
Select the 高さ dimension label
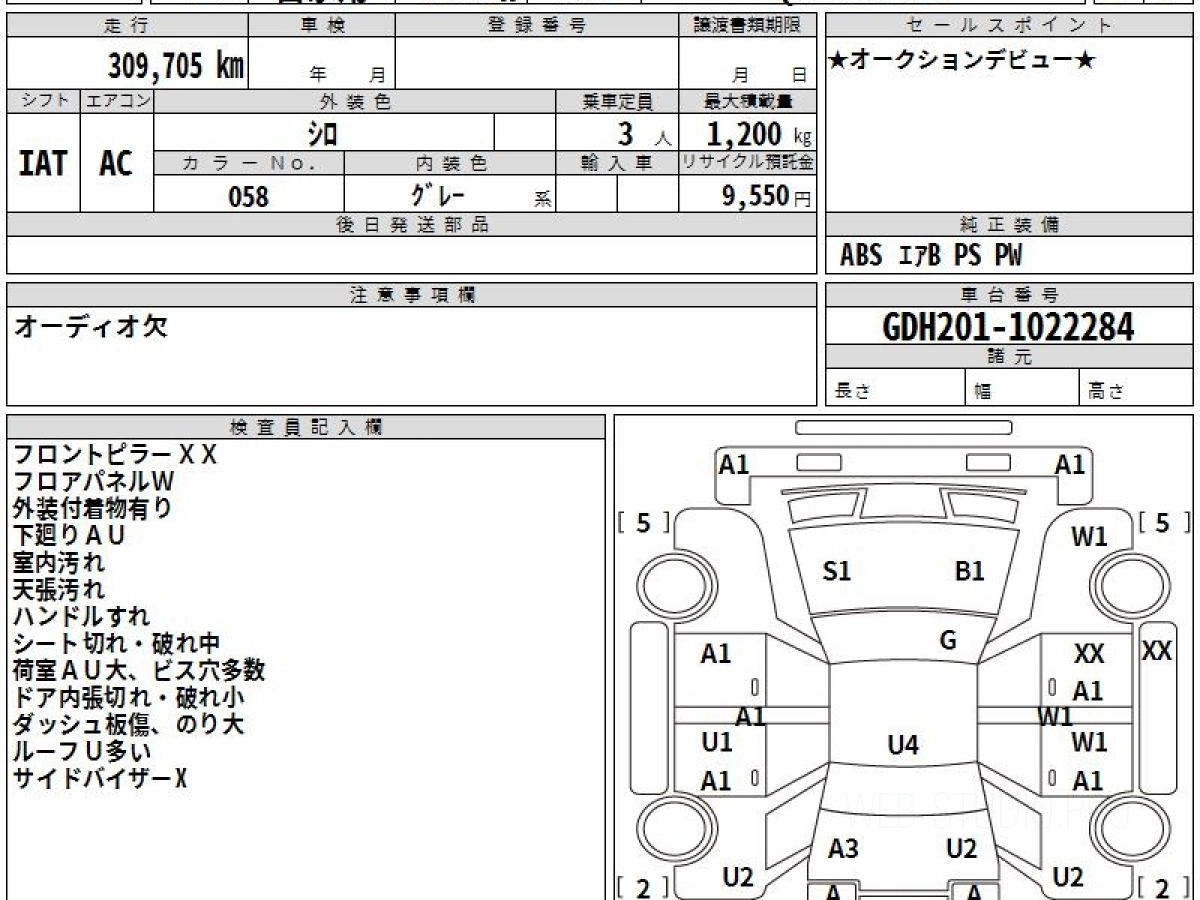click(x=1106, y=392)
